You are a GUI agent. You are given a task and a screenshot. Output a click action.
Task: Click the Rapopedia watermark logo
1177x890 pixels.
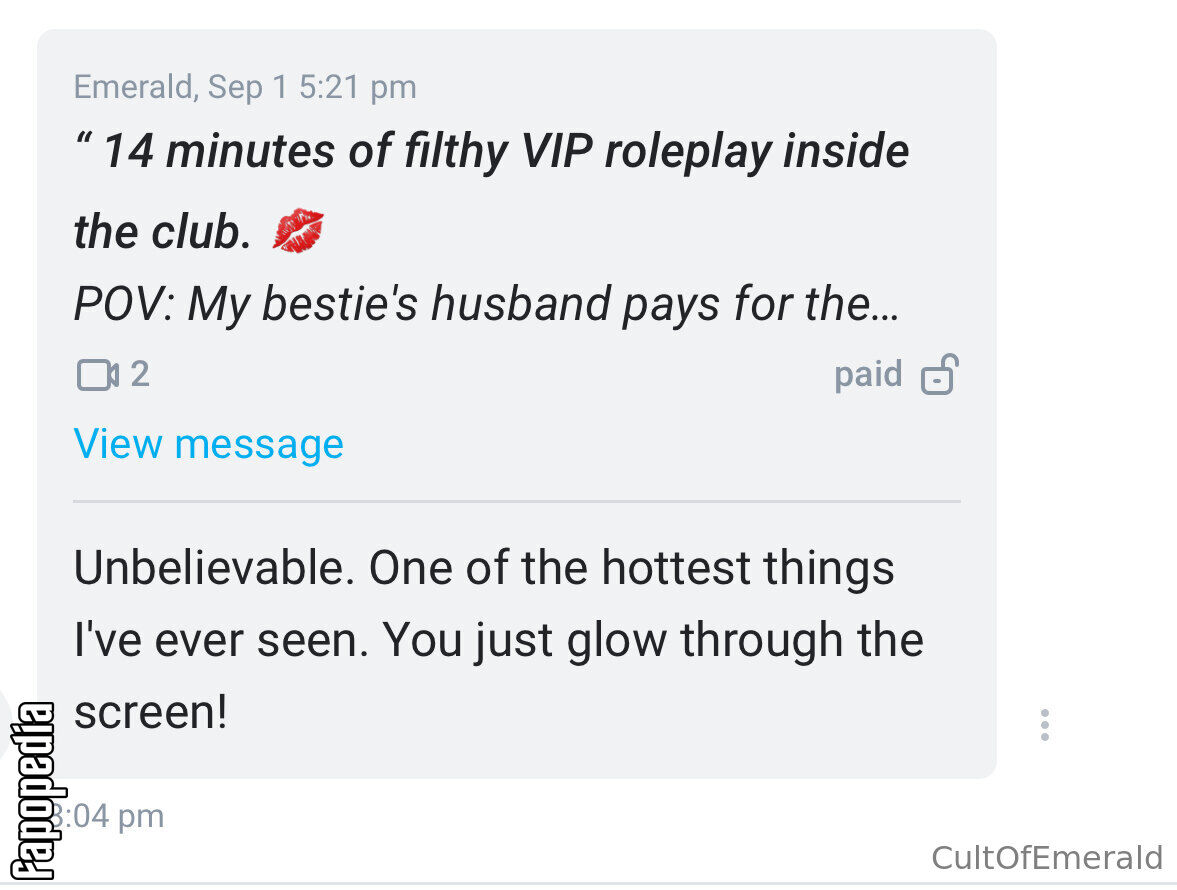coord(33,791)
